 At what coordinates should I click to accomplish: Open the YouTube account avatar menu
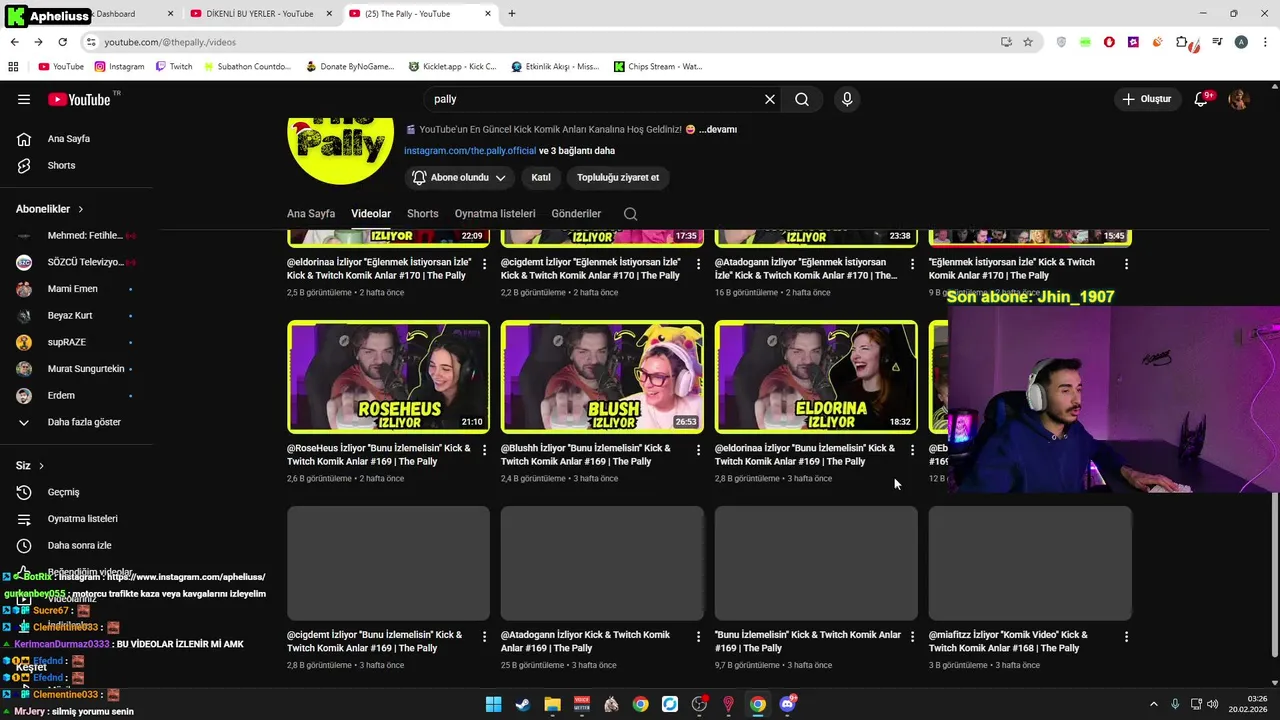(1239, 99)
